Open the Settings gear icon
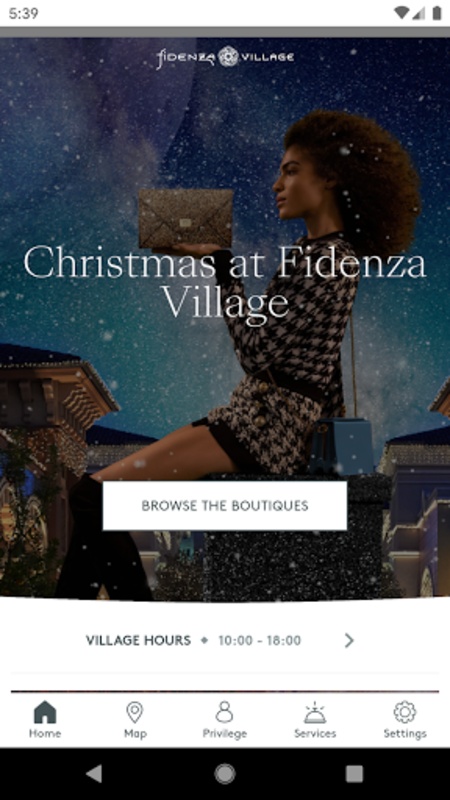The width and height of the screenshot is (450, 800). click(x=405, y=712)
